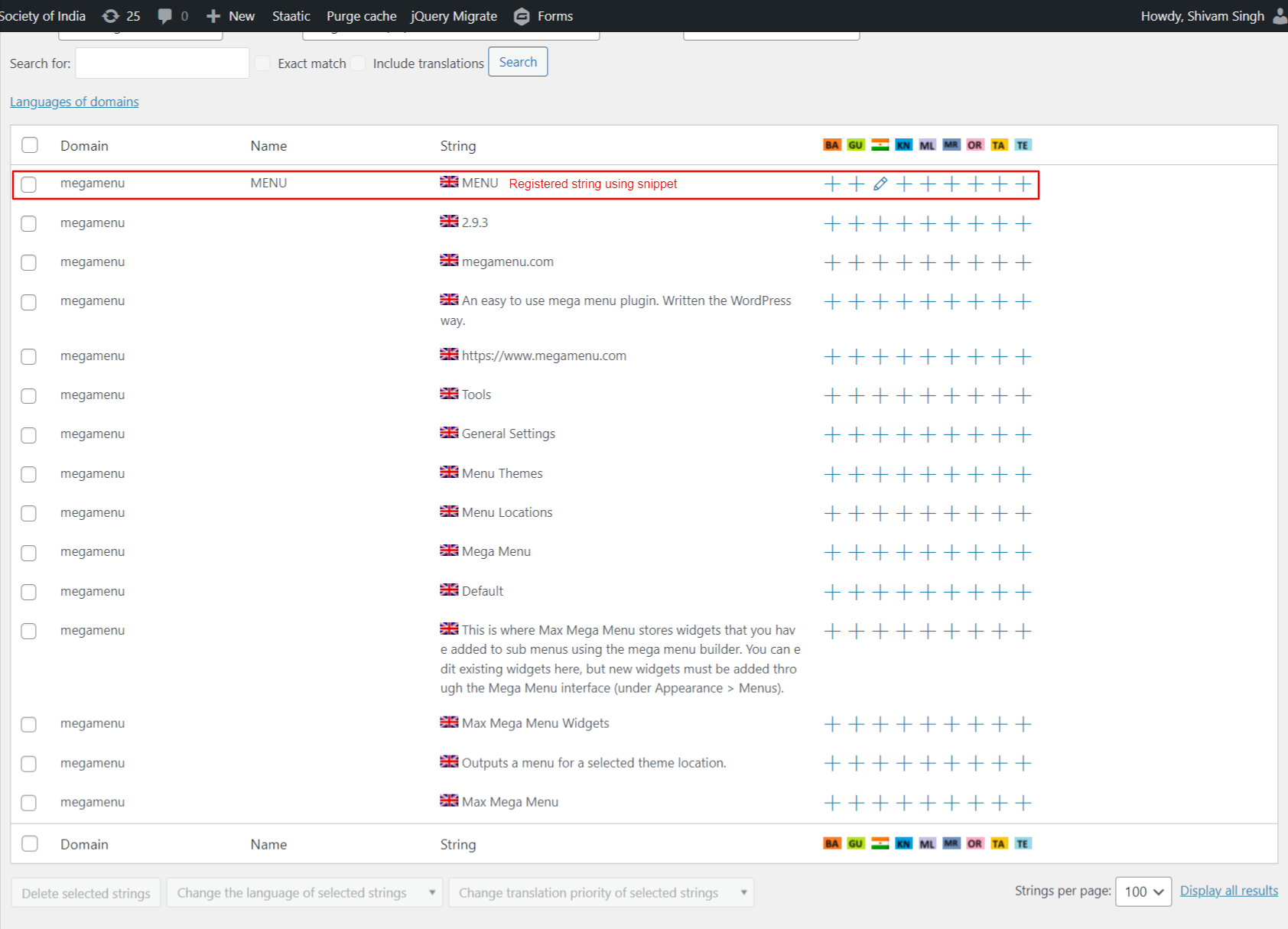Image resolution: width=1288 pixels, height=929 pixels.
Task: Click the BA language flag in header
Action: click(x=832, y=145)
